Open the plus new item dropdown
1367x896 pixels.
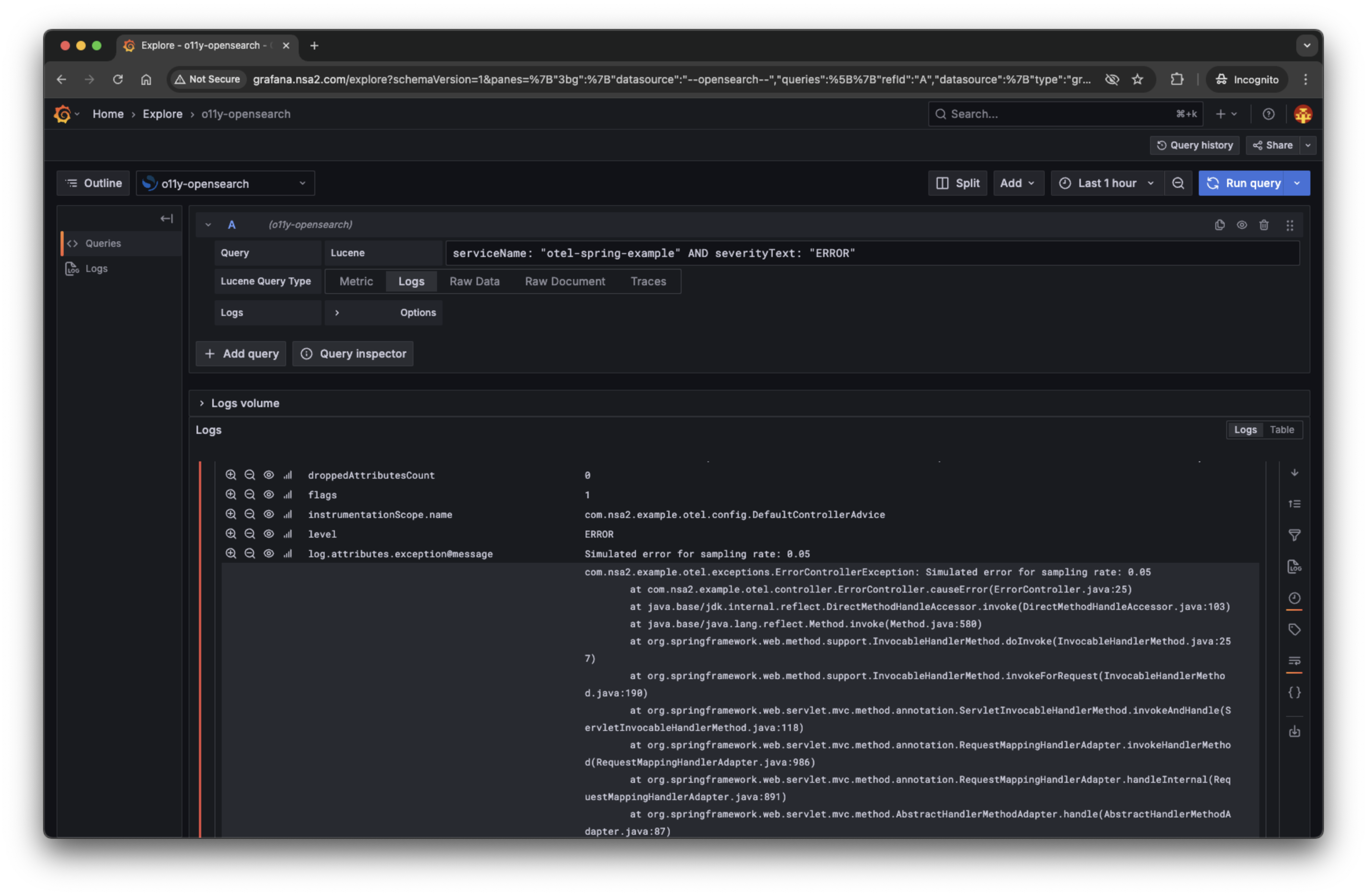point(1226,114)
